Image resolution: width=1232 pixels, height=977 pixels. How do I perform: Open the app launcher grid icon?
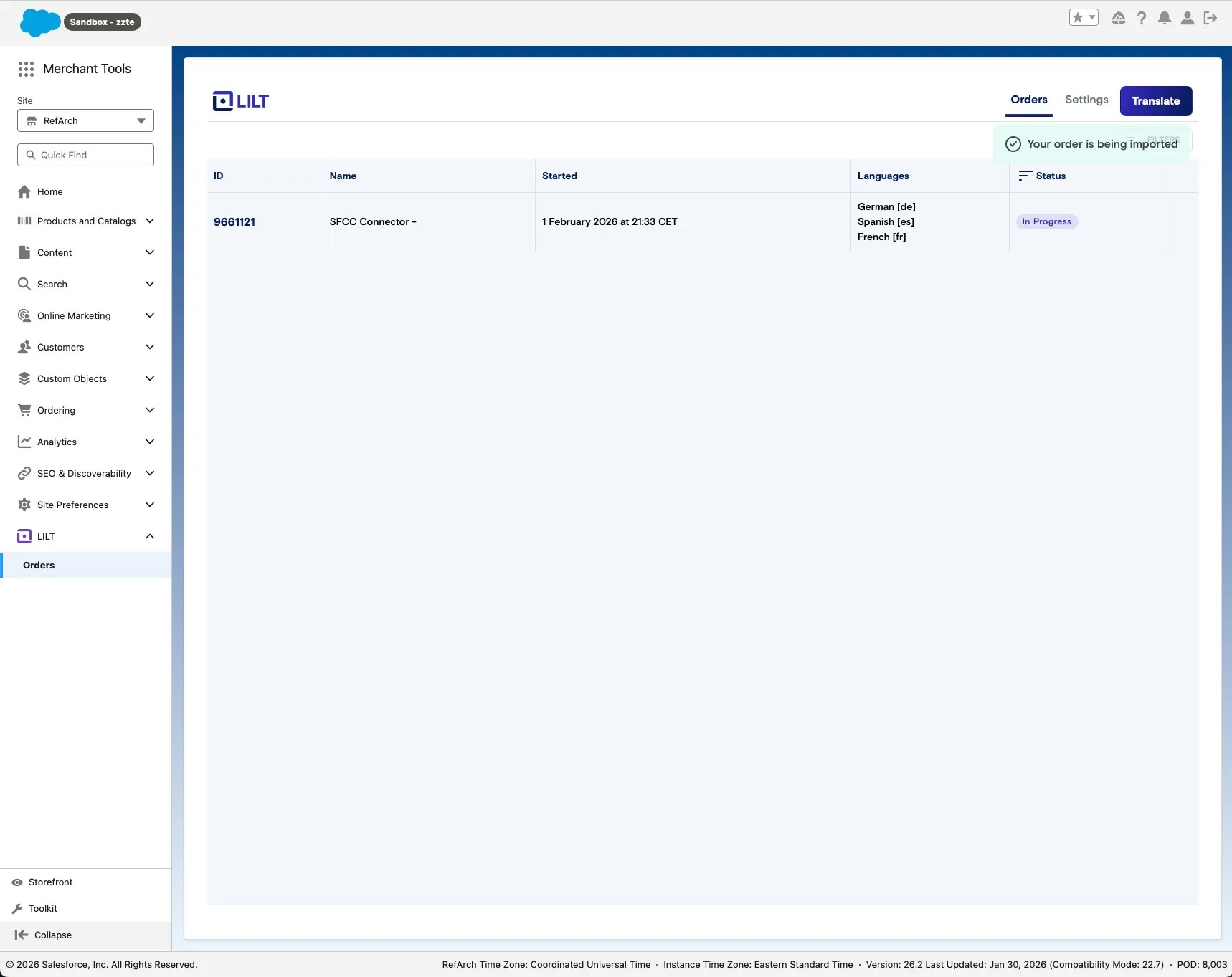(26, 69)
